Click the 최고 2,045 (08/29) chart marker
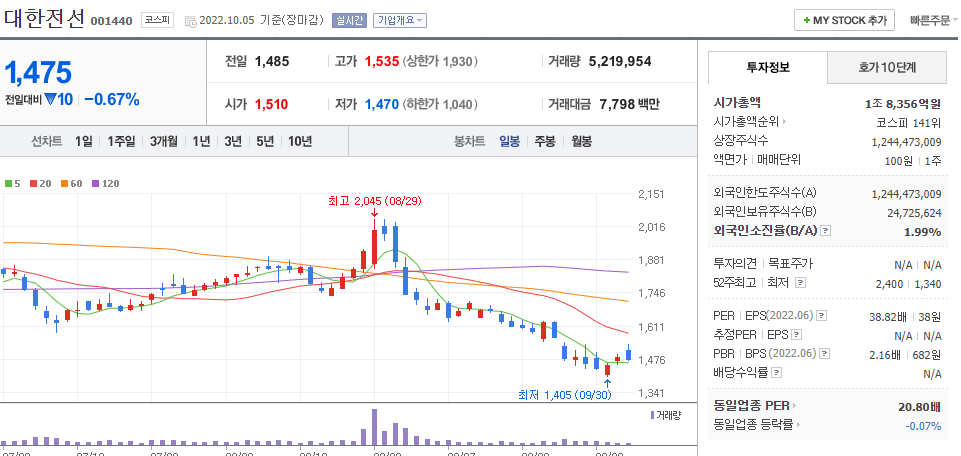The width and height of the screenshot is (961, 456). tap(375, 201)
